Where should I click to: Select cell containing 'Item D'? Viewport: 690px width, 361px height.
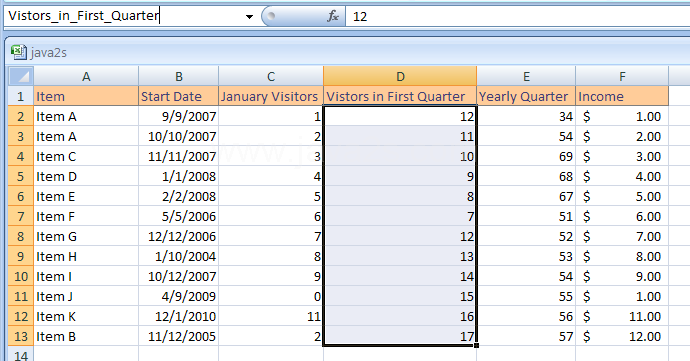point(86,176)
